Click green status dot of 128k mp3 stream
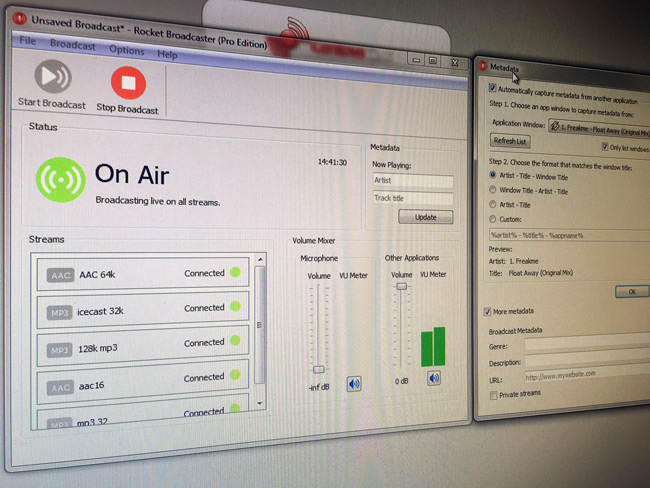Image resolution: width=650 pixels, height=488 pixels. coord(235,340)
